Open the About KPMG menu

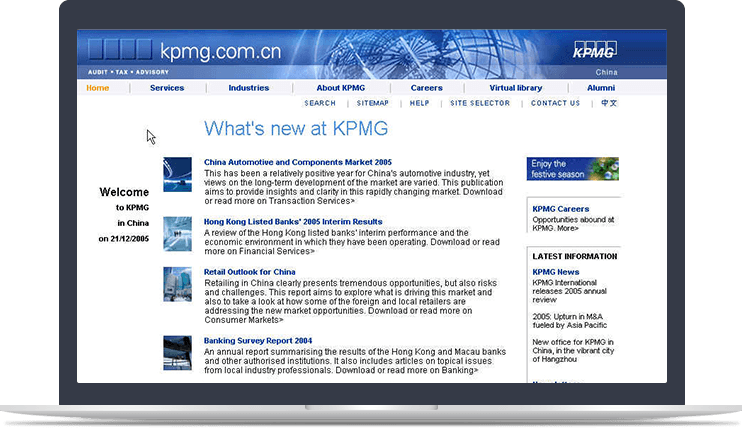[x=340, y=88]
